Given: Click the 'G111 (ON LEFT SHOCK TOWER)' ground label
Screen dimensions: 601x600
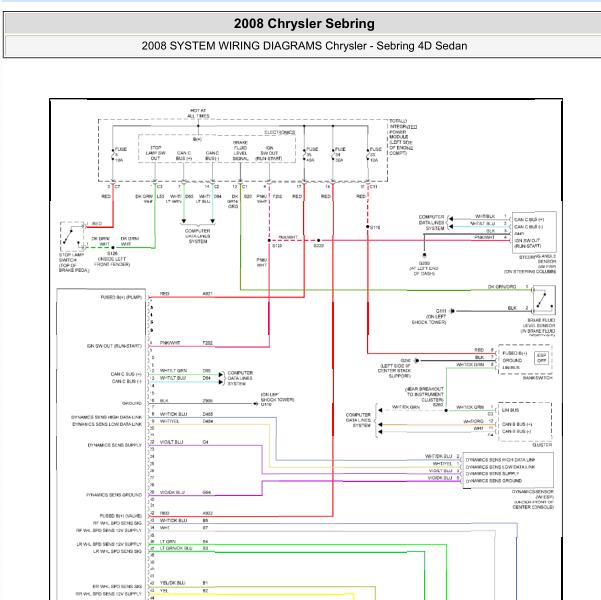Looking at the screenshot, I should point(430,317).
